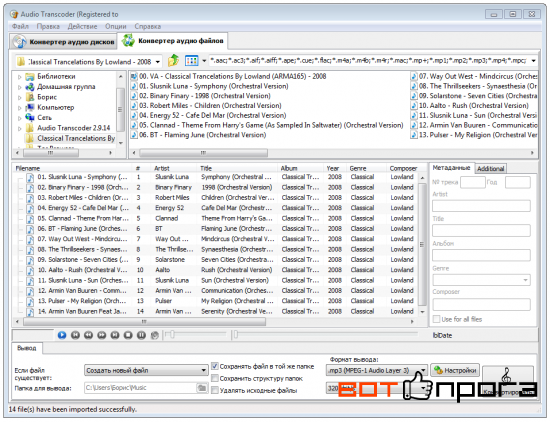The width and height of the screenshot is (550, 422).
Task: Sort list by Filename column header
Action: point(72,168)
